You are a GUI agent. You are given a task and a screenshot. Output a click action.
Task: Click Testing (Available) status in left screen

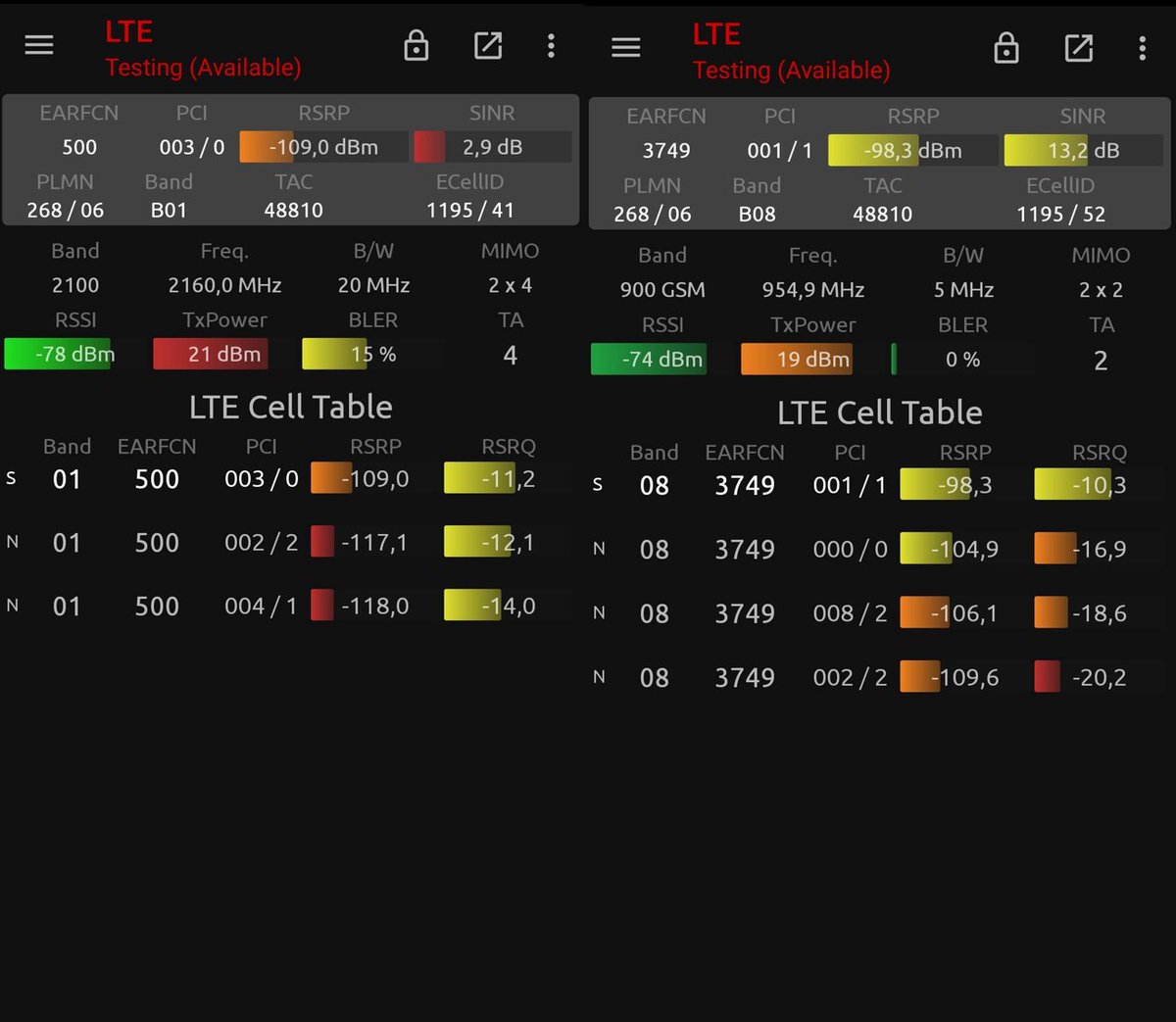coord(203,68)
